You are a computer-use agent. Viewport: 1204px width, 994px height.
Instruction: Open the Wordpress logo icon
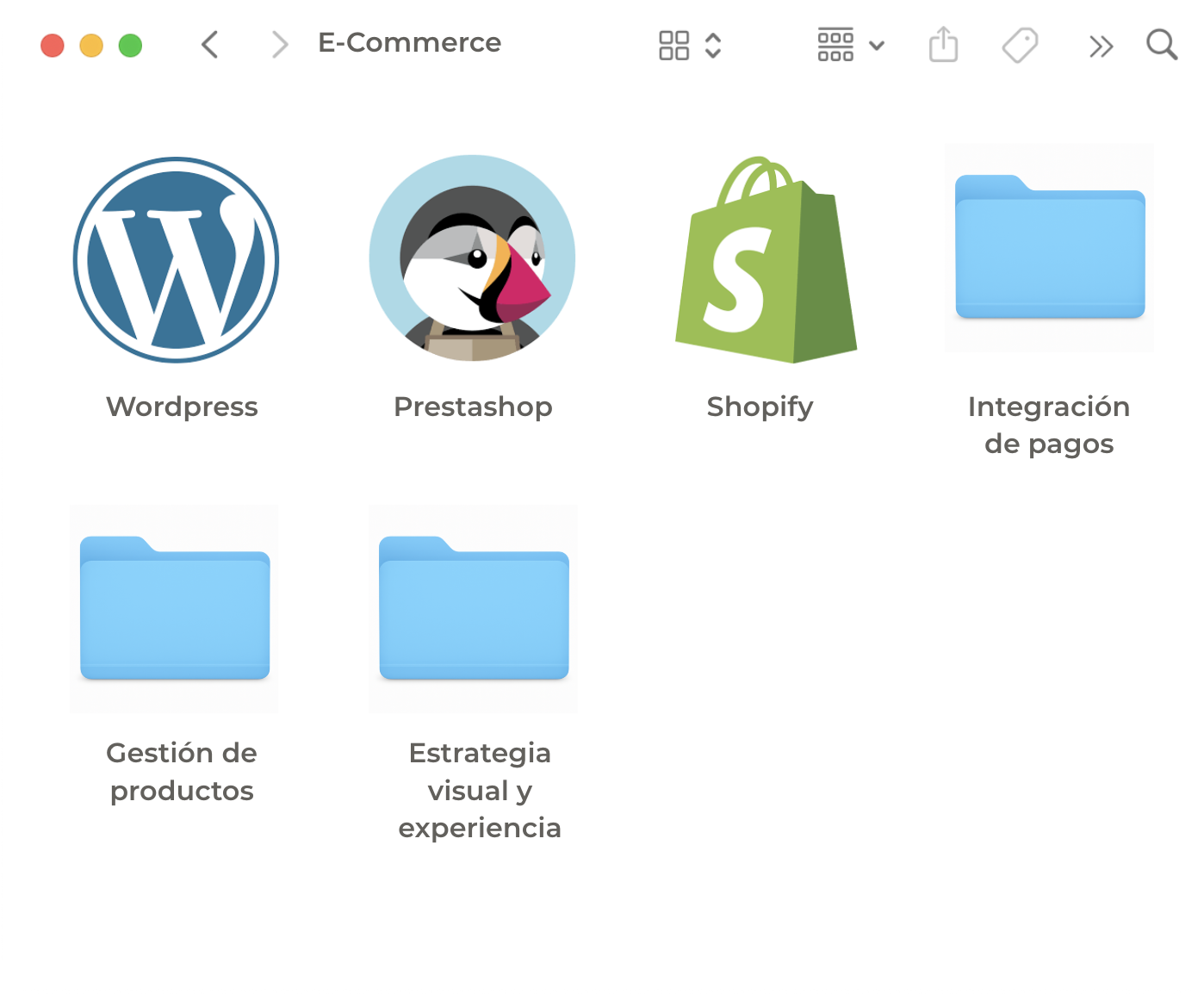(177, 259)
